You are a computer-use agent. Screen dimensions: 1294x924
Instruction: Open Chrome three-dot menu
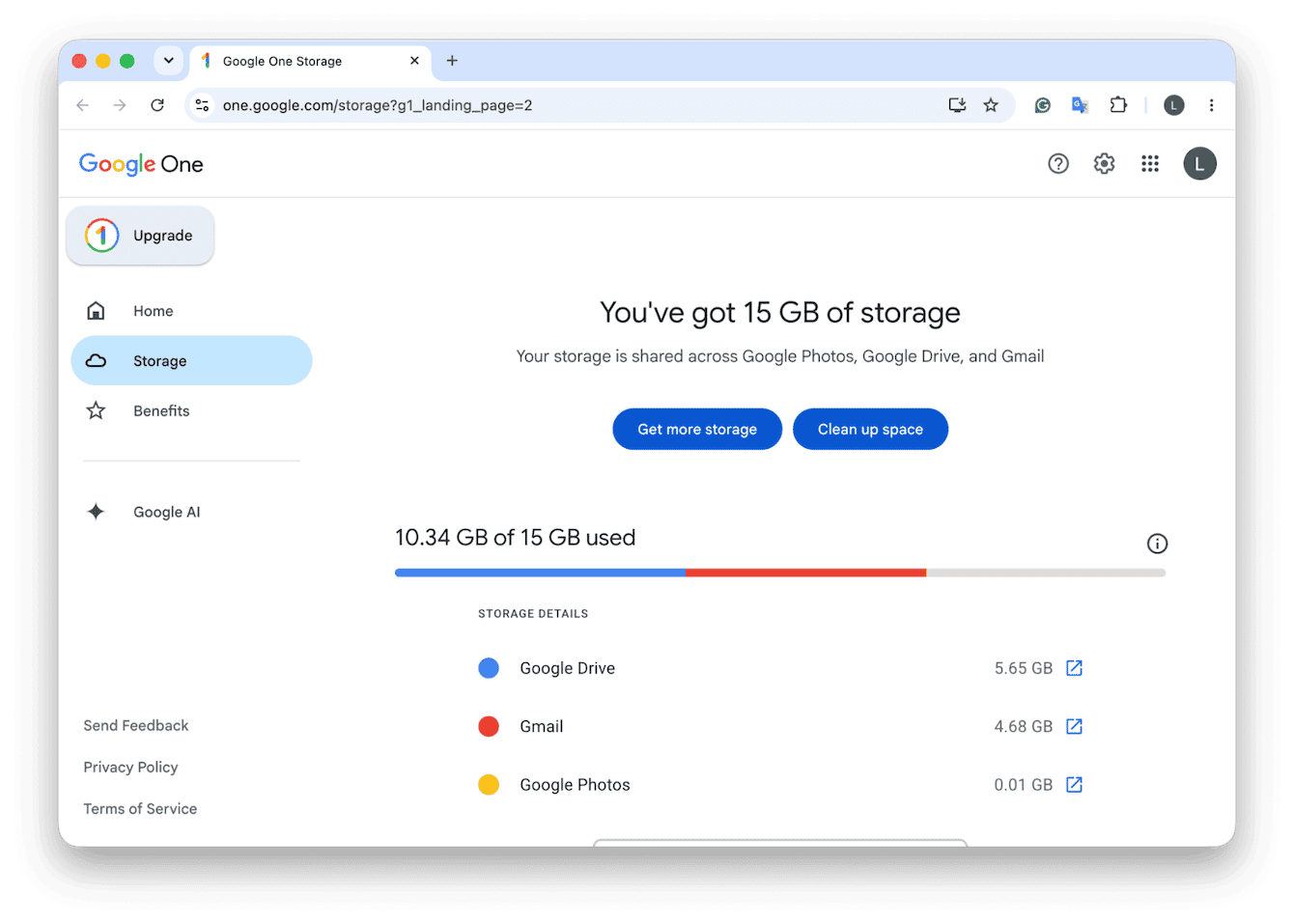tap(1211, 105)
